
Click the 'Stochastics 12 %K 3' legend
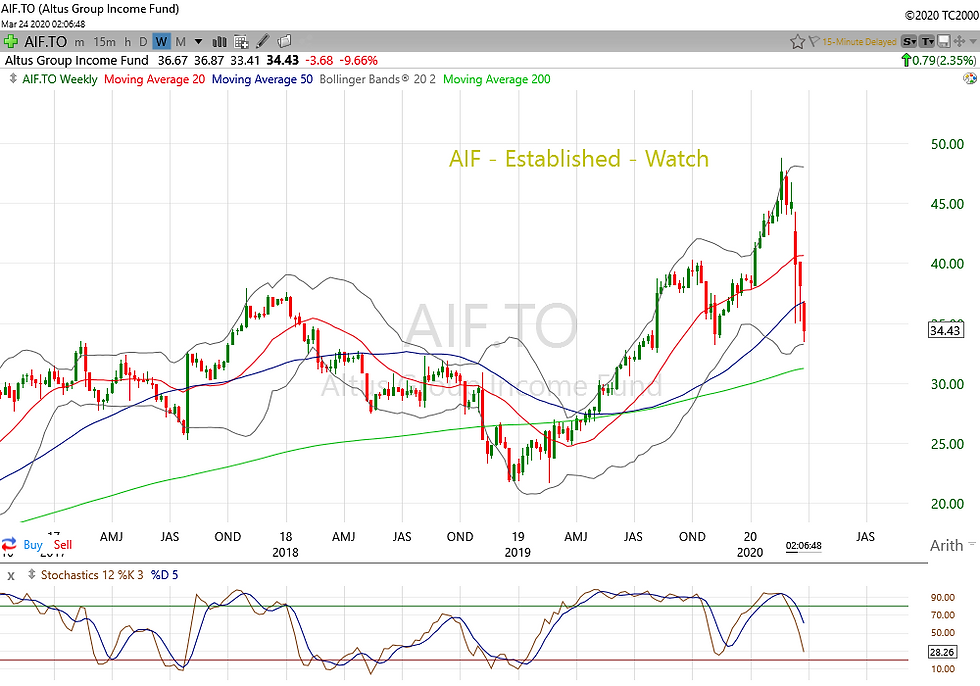(94, 575)
